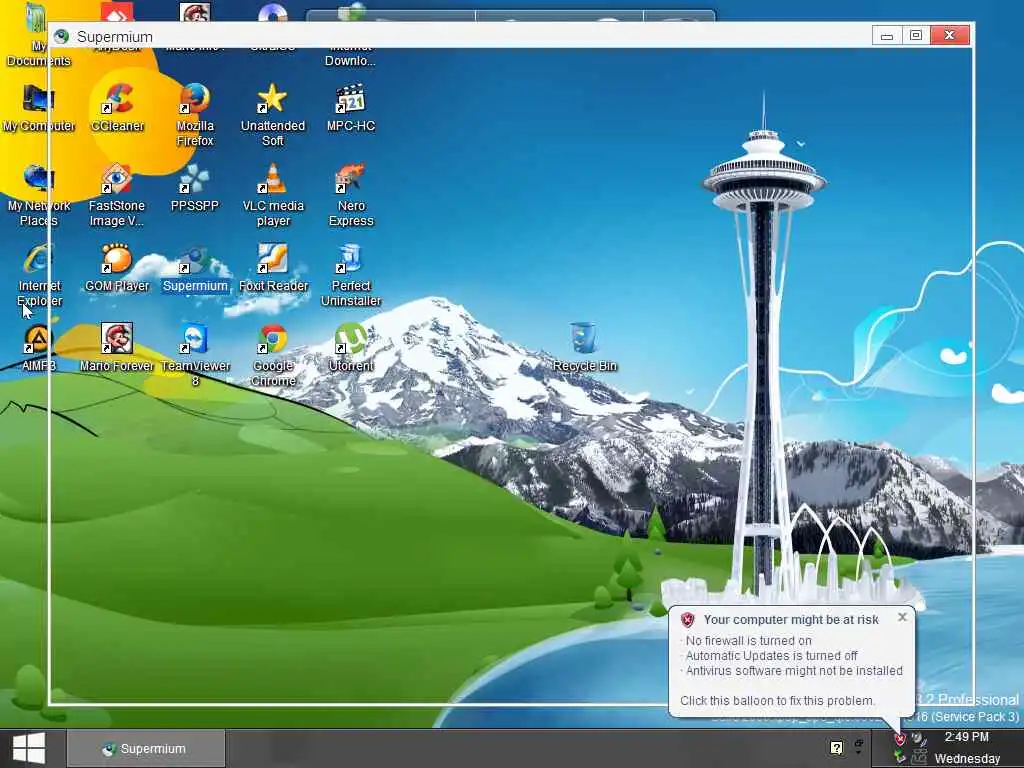Select the Foxit Reader shortcut
Viewport: 1024px width, 768px height.
(x=273, y=267)
